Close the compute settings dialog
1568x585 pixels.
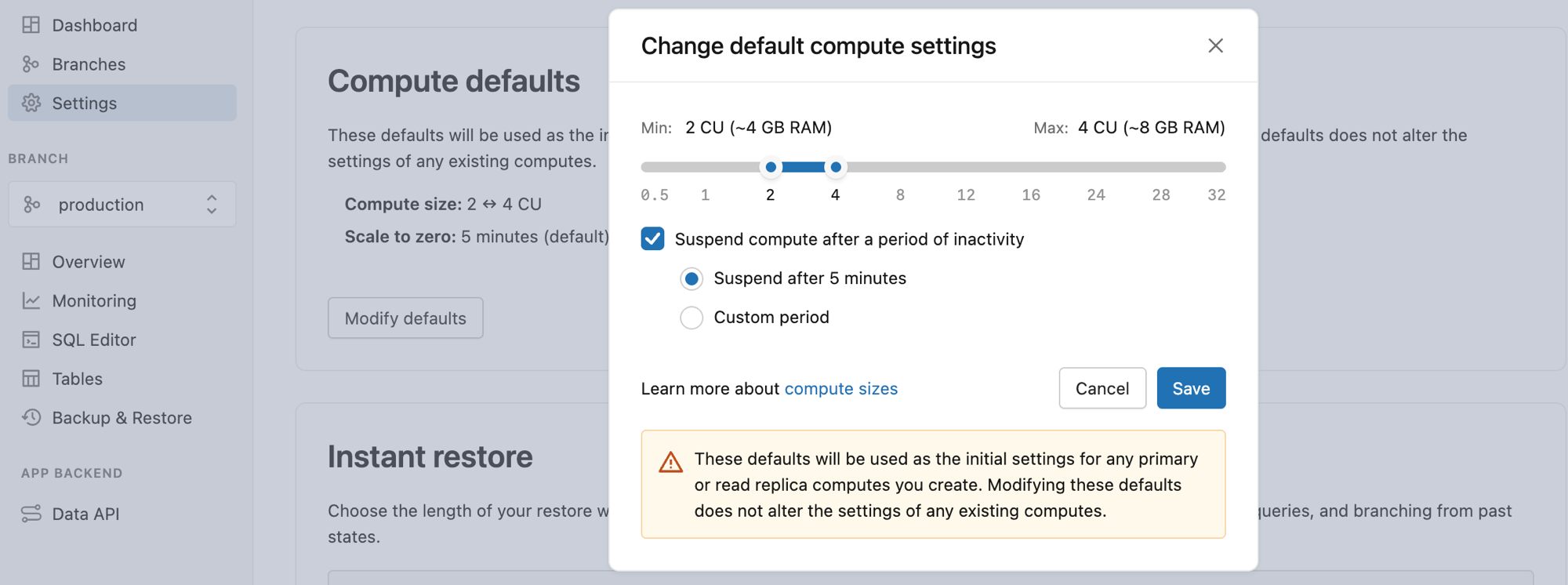point(1215,45)
